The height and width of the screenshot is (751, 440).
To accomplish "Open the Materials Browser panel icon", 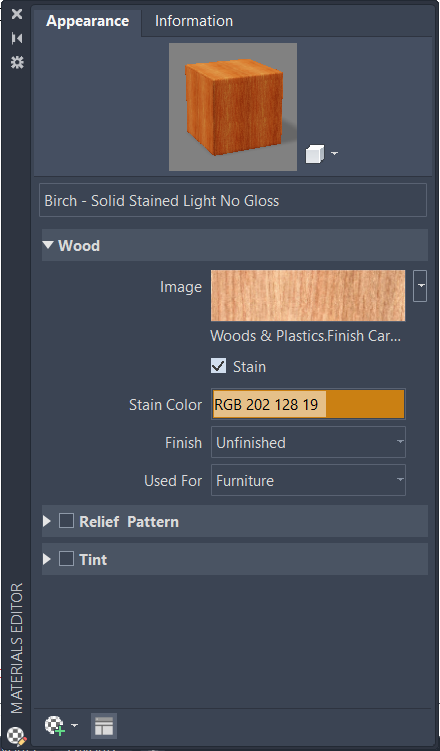I will point(104,726).
